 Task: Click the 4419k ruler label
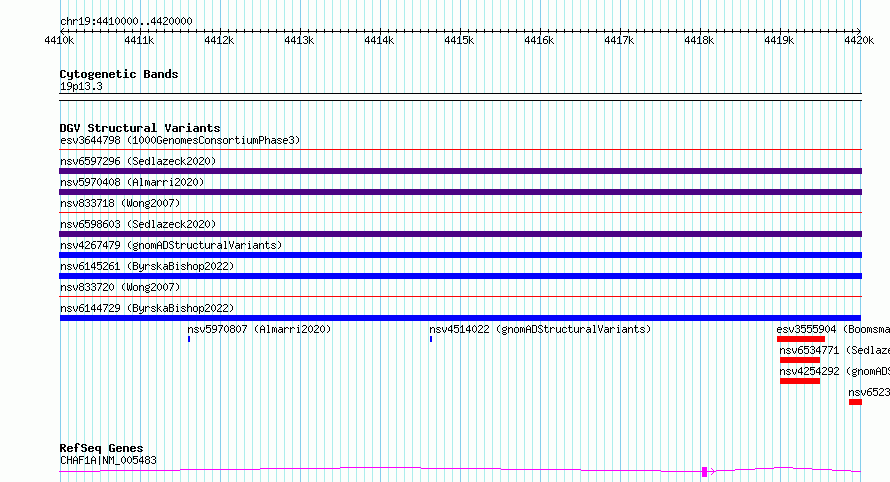[779, 40]
